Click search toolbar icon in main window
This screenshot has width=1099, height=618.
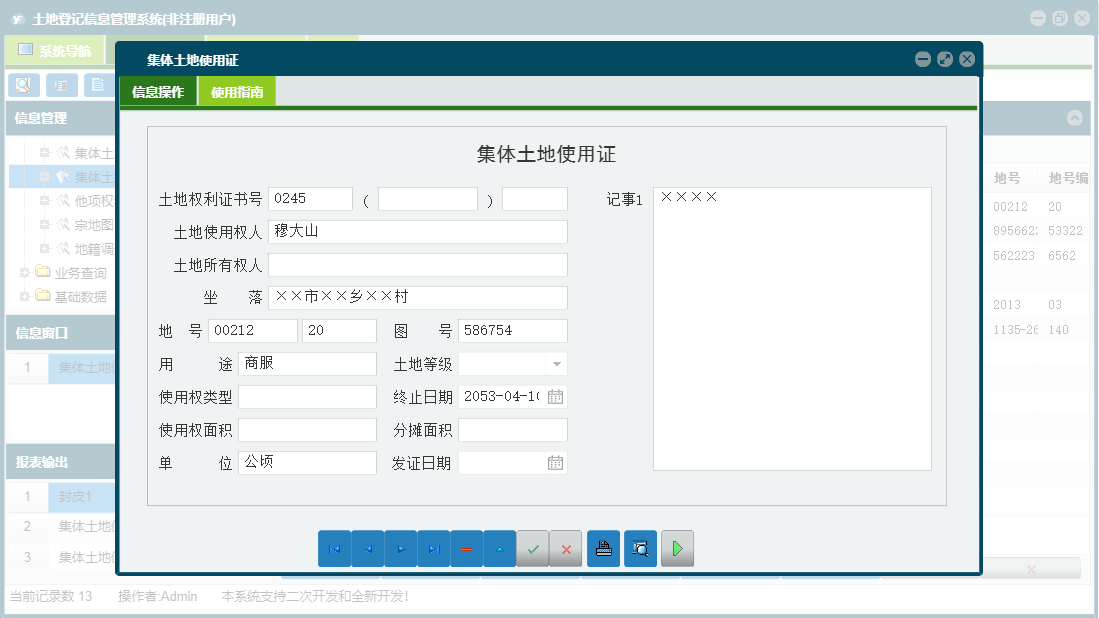24,85
